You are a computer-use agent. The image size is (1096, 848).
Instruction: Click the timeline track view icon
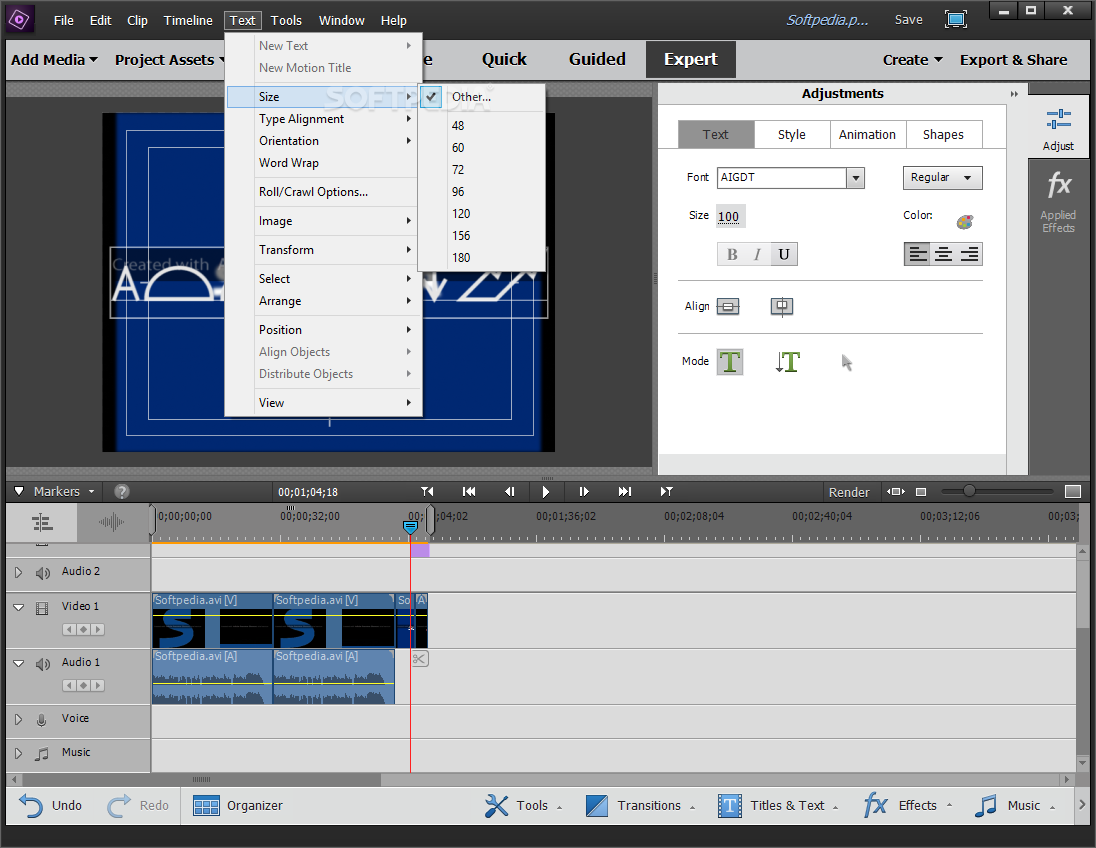pos(42,522)
